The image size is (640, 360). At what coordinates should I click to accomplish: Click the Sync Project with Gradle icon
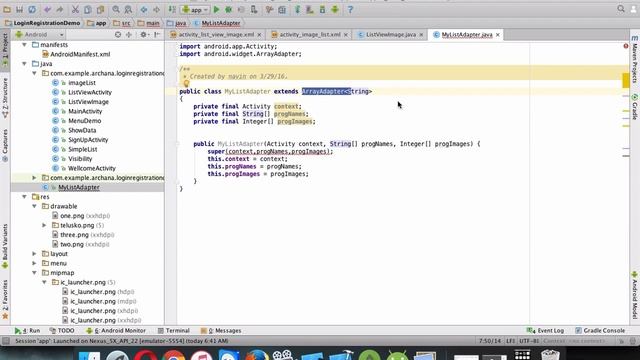pyautogui.click(x=298, y=9)
